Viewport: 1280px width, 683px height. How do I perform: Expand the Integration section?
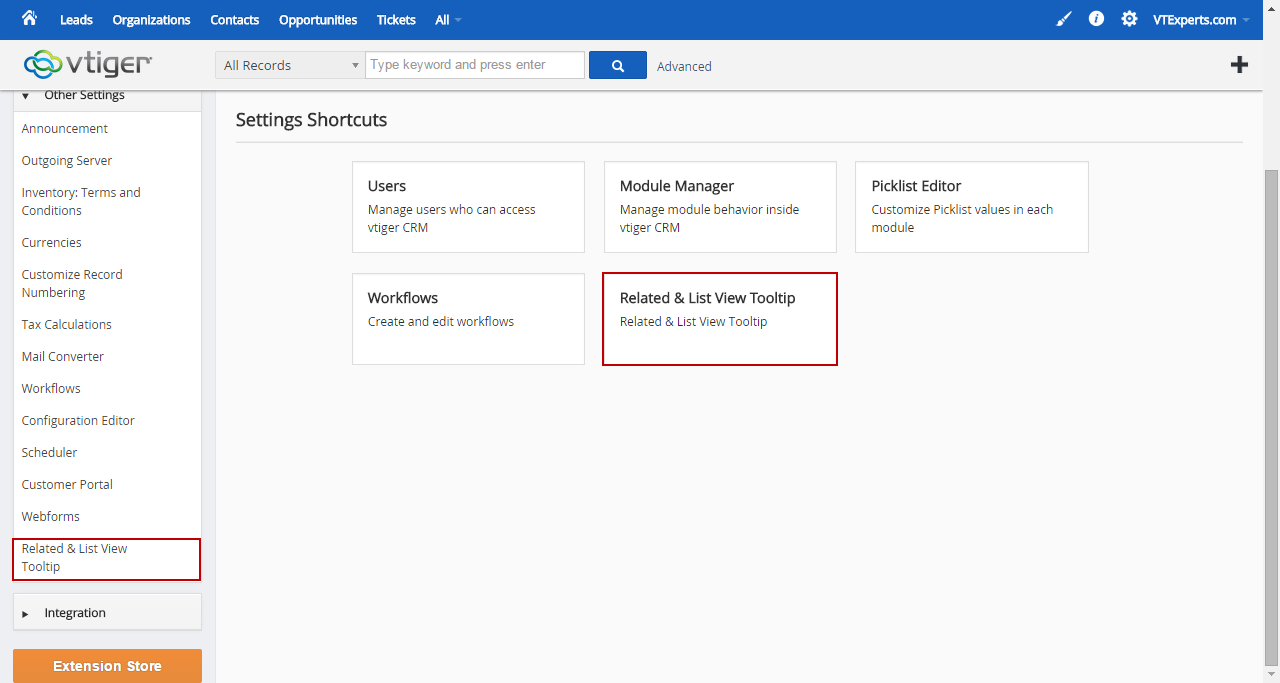[x=107, y=613]
